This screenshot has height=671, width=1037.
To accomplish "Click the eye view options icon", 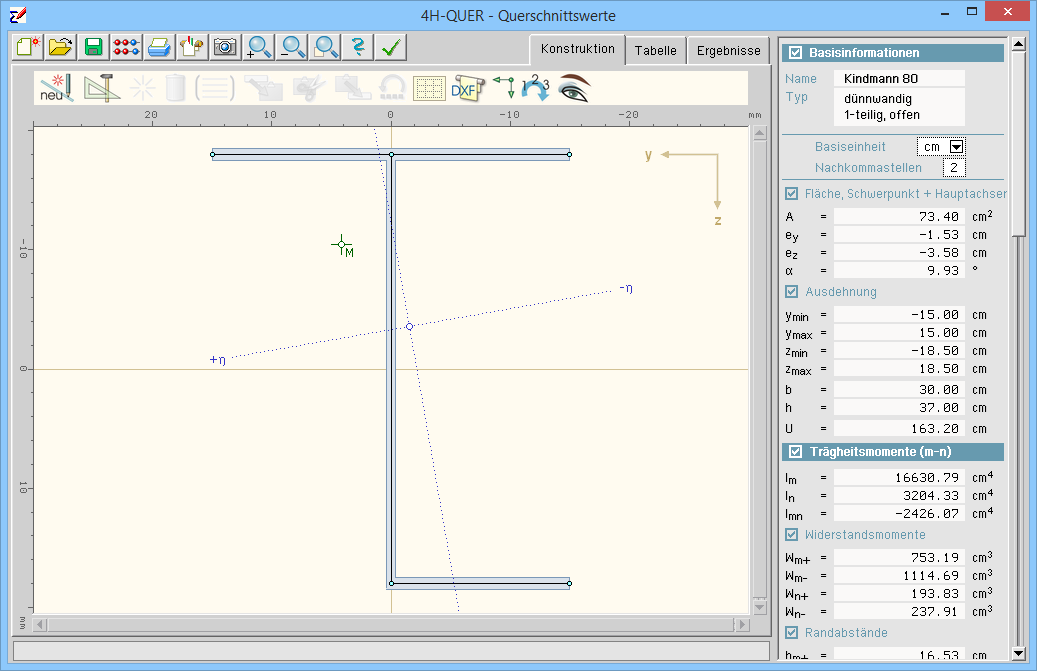I will point(574,88).
